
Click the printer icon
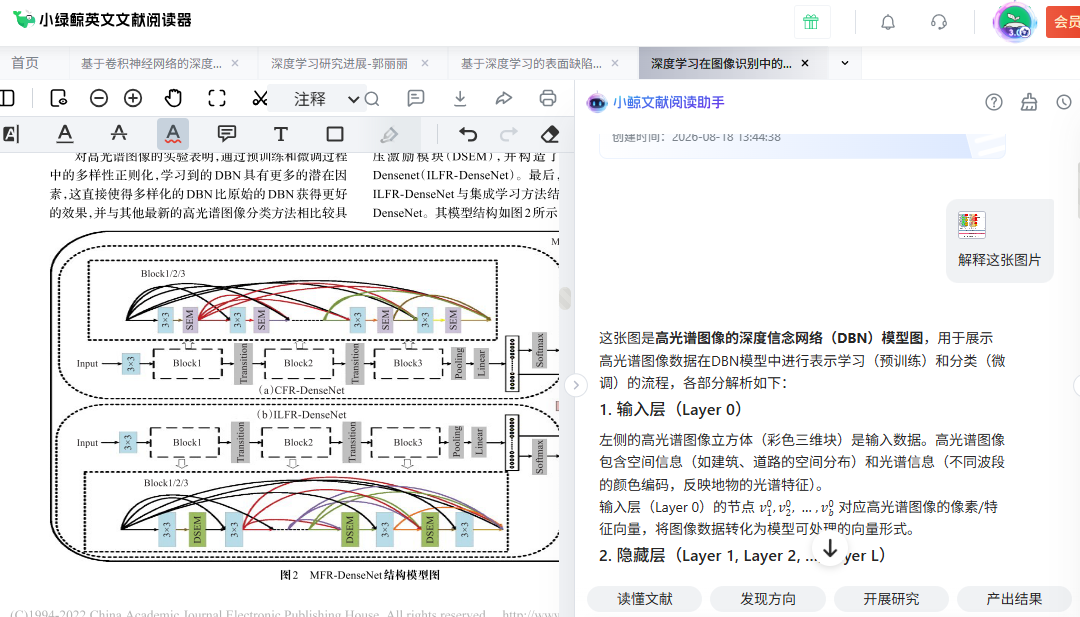548,98
